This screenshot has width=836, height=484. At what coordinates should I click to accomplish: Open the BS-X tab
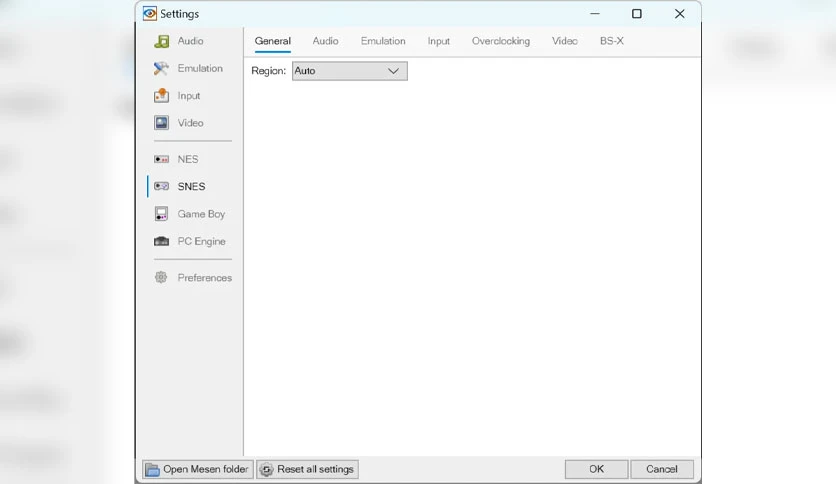(x=612, y=41)
